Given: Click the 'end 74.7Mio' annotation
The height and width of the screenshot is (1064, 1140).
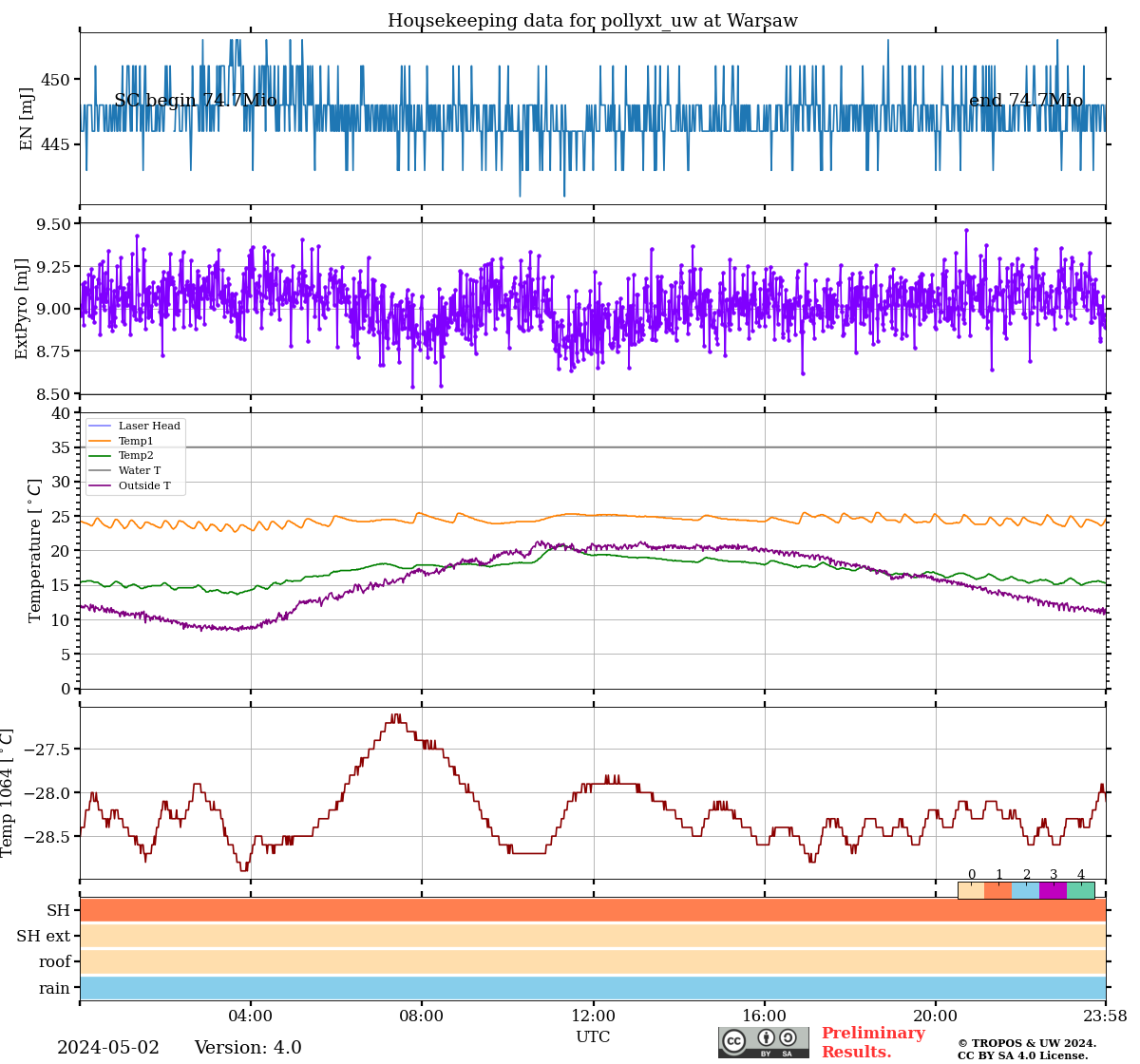Looking at the screenshot, I should pos(1026,101).
